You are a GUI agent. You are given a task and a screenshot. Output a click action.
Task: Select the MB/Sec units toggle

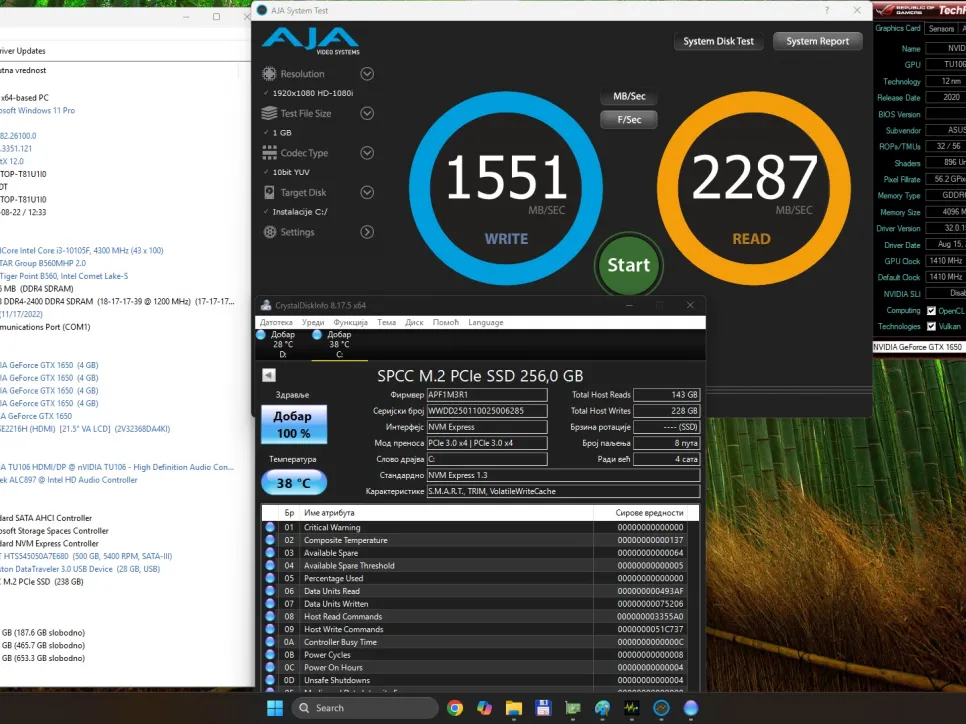coord(629,97)
